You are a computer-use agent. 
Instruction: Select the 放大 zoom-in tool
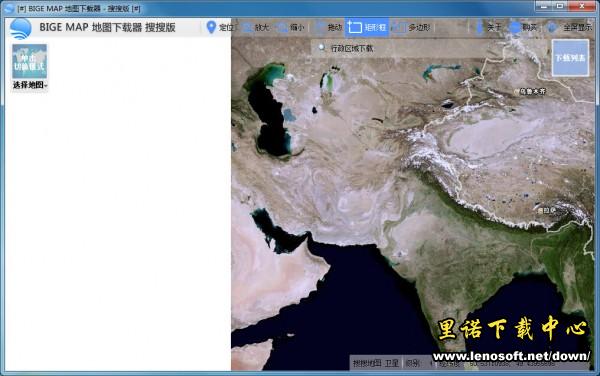pyautogui.click(x=256, y=27)
